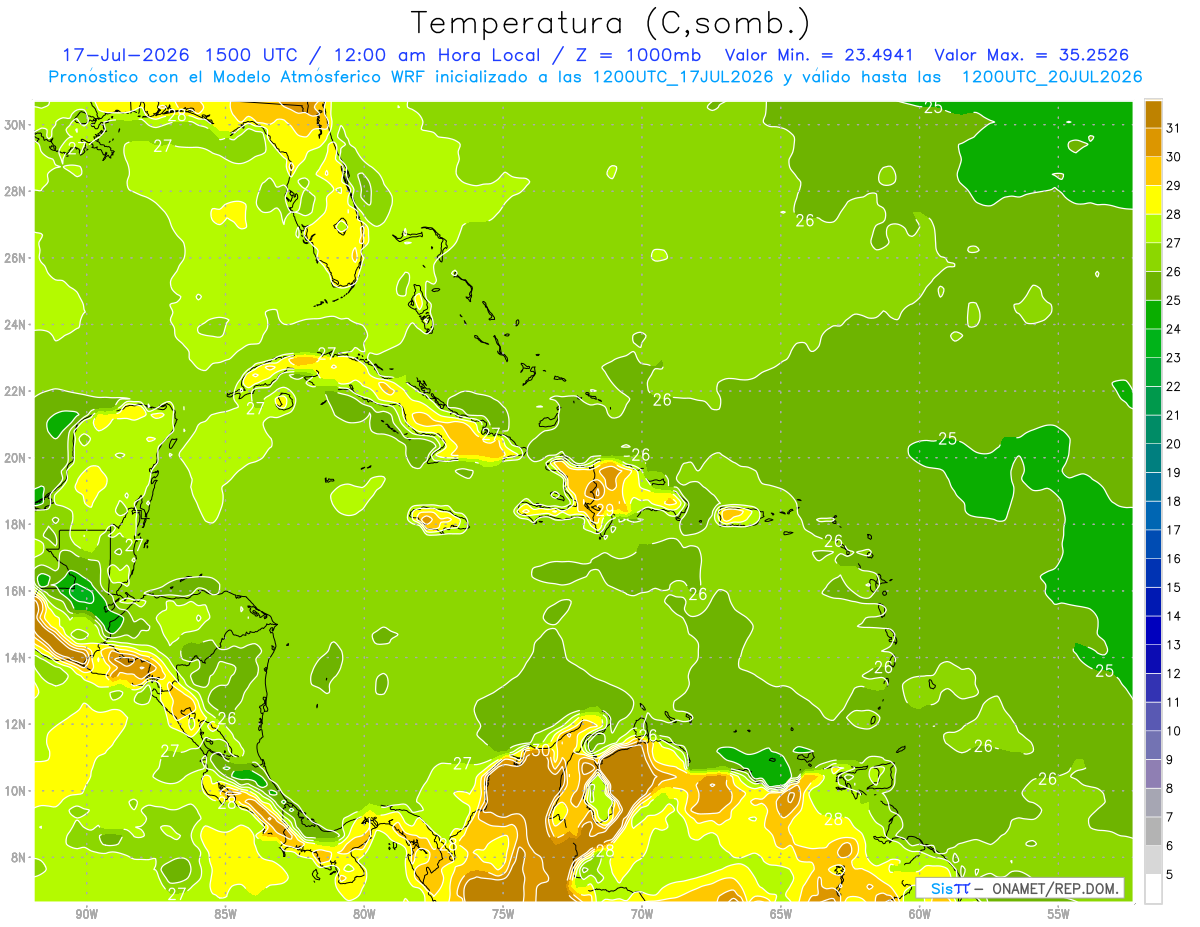Select end time '1200UTC_20JUL2026'
The width and height of the screenshot is (1200, 927).
coord(1051,77)
